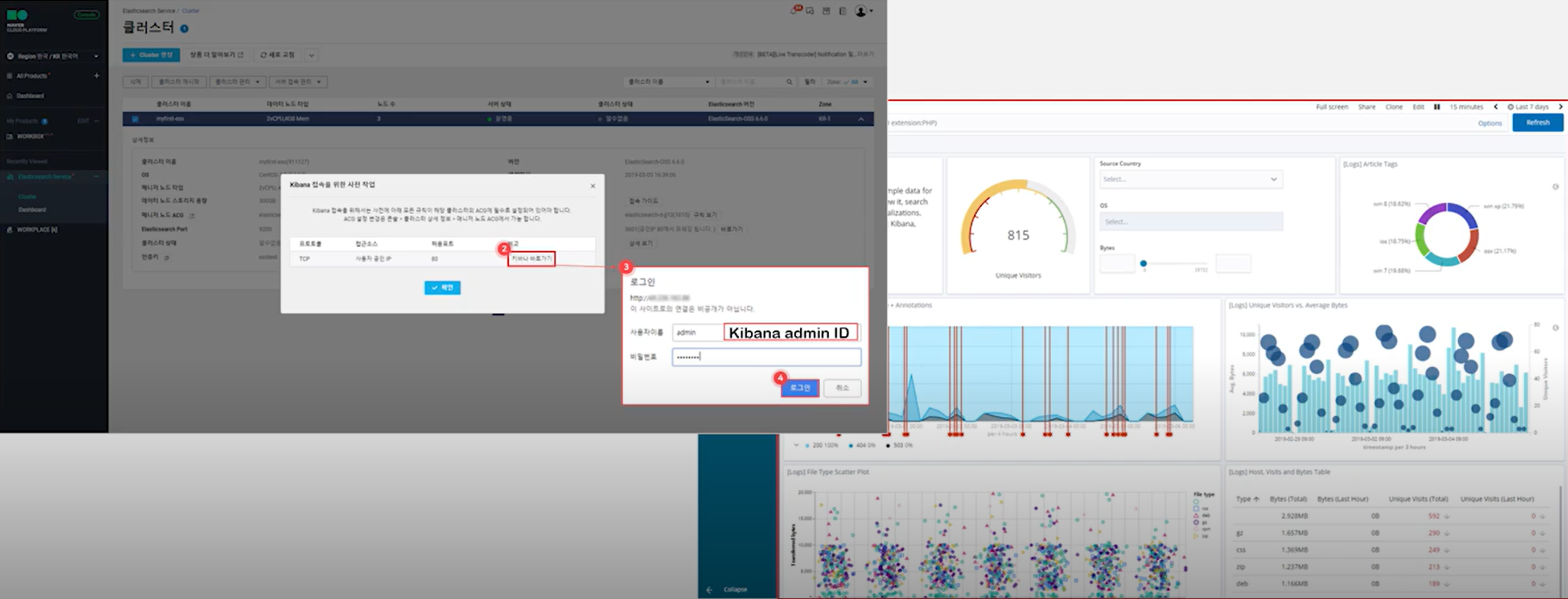This screenshot has height=599, width=1568.
Task: Click the Cluster 생성 button
Action: pos(151,55)
